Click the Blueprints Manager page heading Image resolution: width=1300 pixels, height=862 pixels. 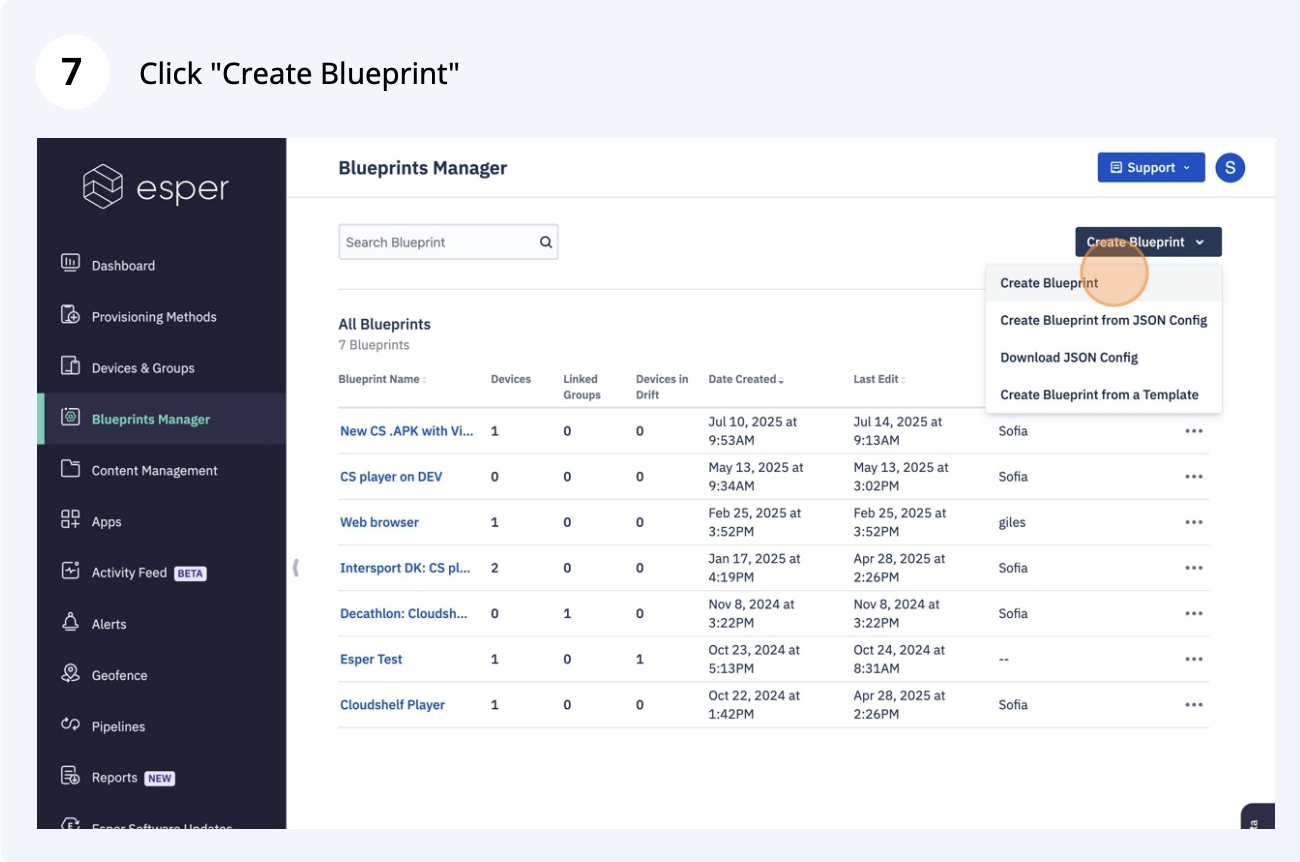(423, 168)
